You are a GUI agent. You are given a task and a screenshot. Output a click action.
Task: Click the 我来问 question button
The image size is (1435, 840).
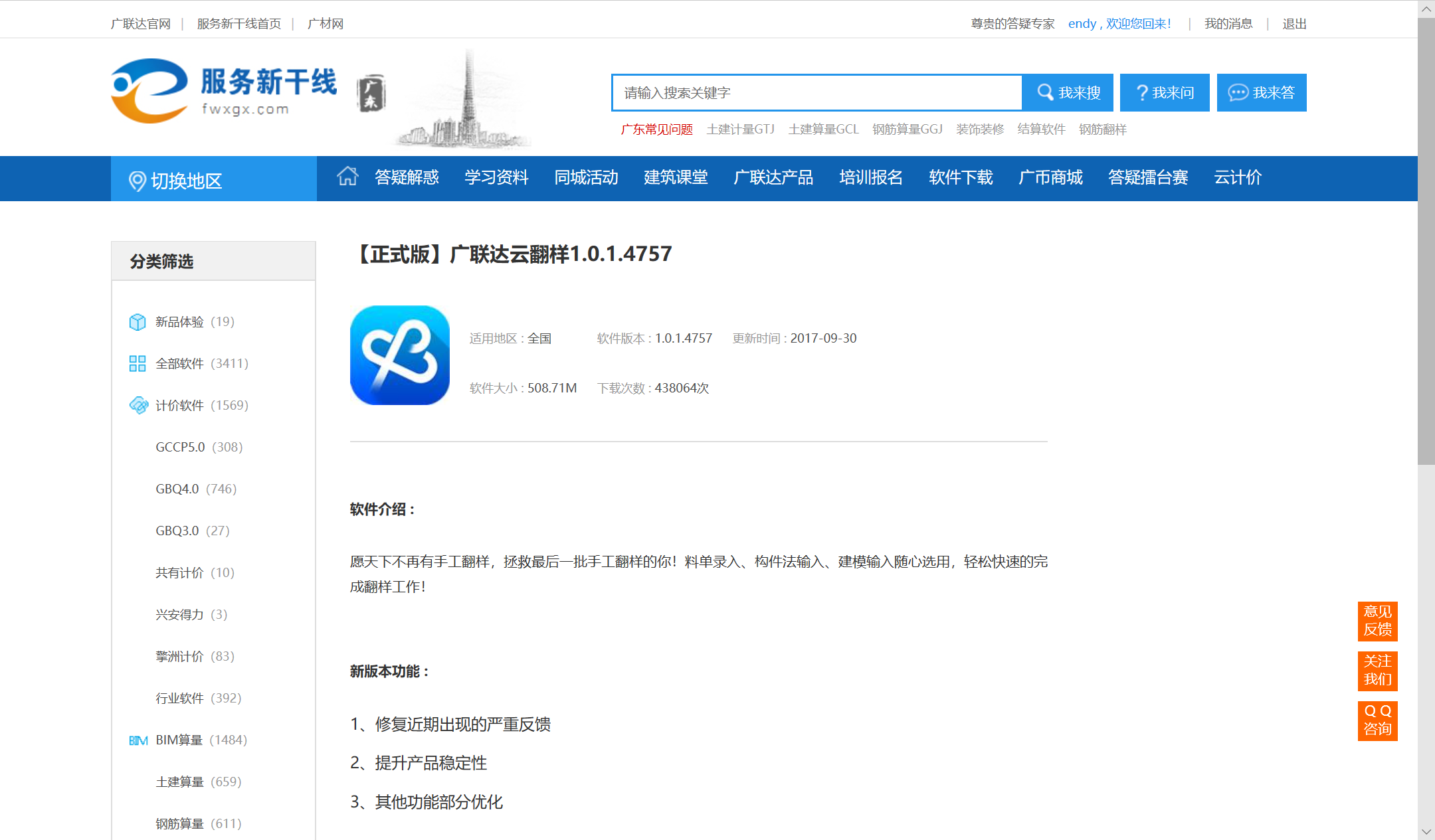pyautogui.click(x=1165, y=92)
